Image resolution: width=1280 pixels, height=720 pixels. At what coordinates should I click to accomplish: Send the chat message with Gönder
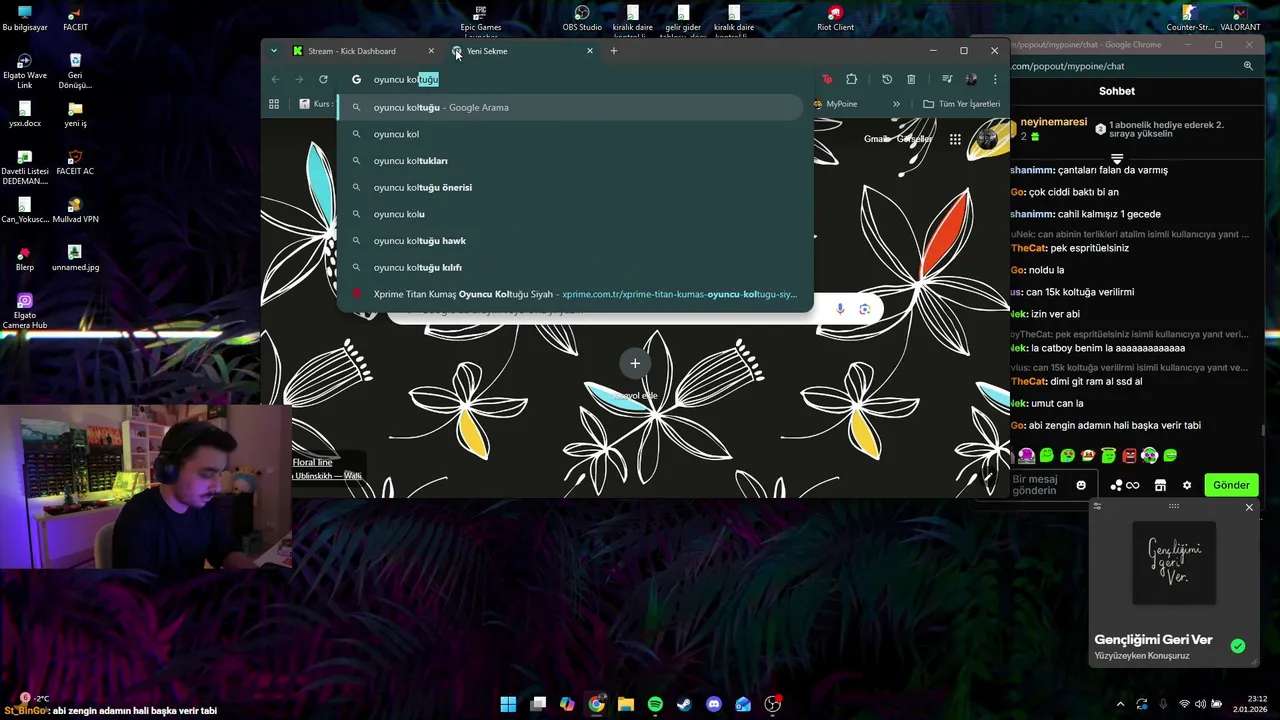click(1231, 485)
